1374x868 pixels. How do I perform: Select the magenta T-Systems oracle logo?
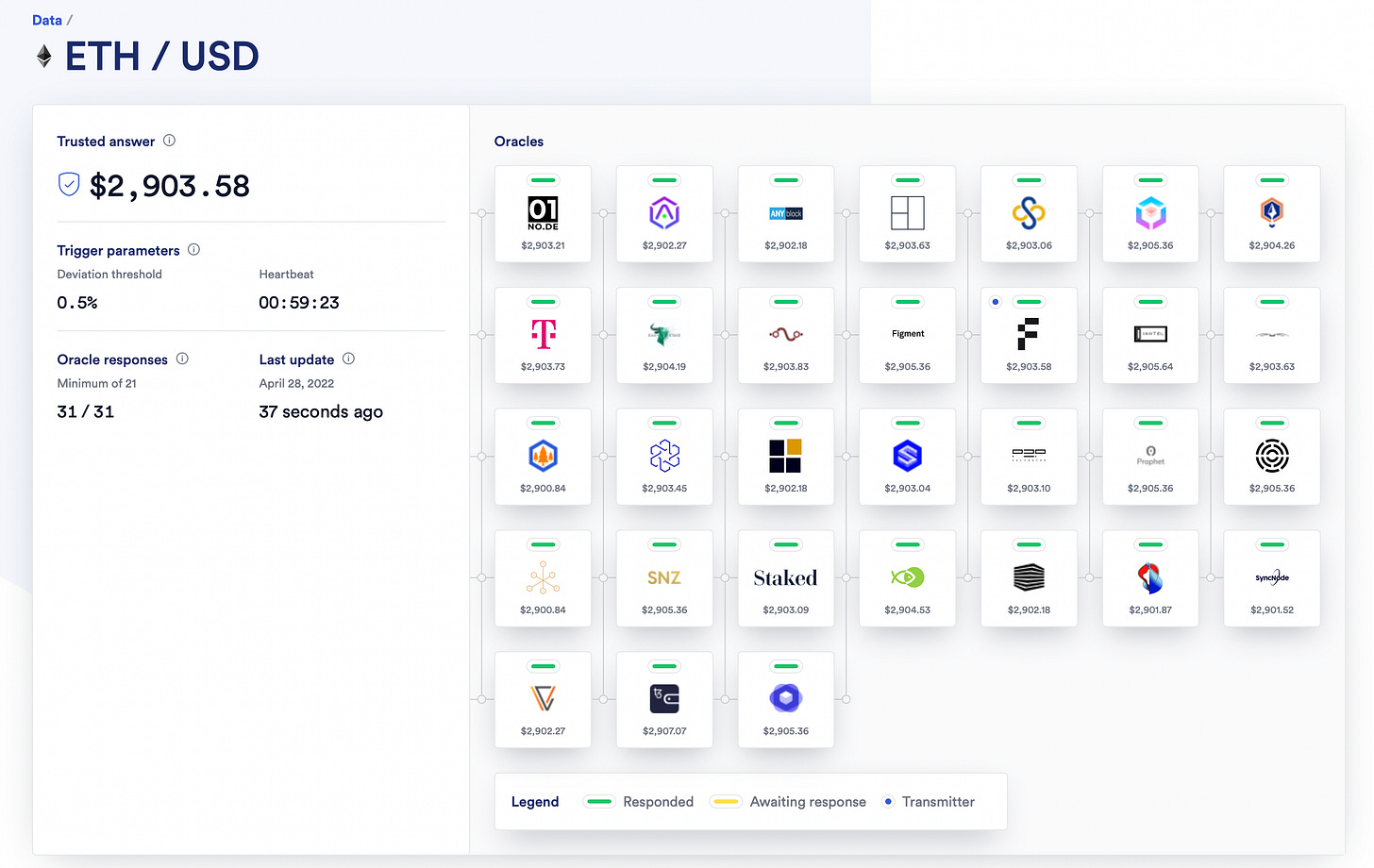click(x=544, y=334)
